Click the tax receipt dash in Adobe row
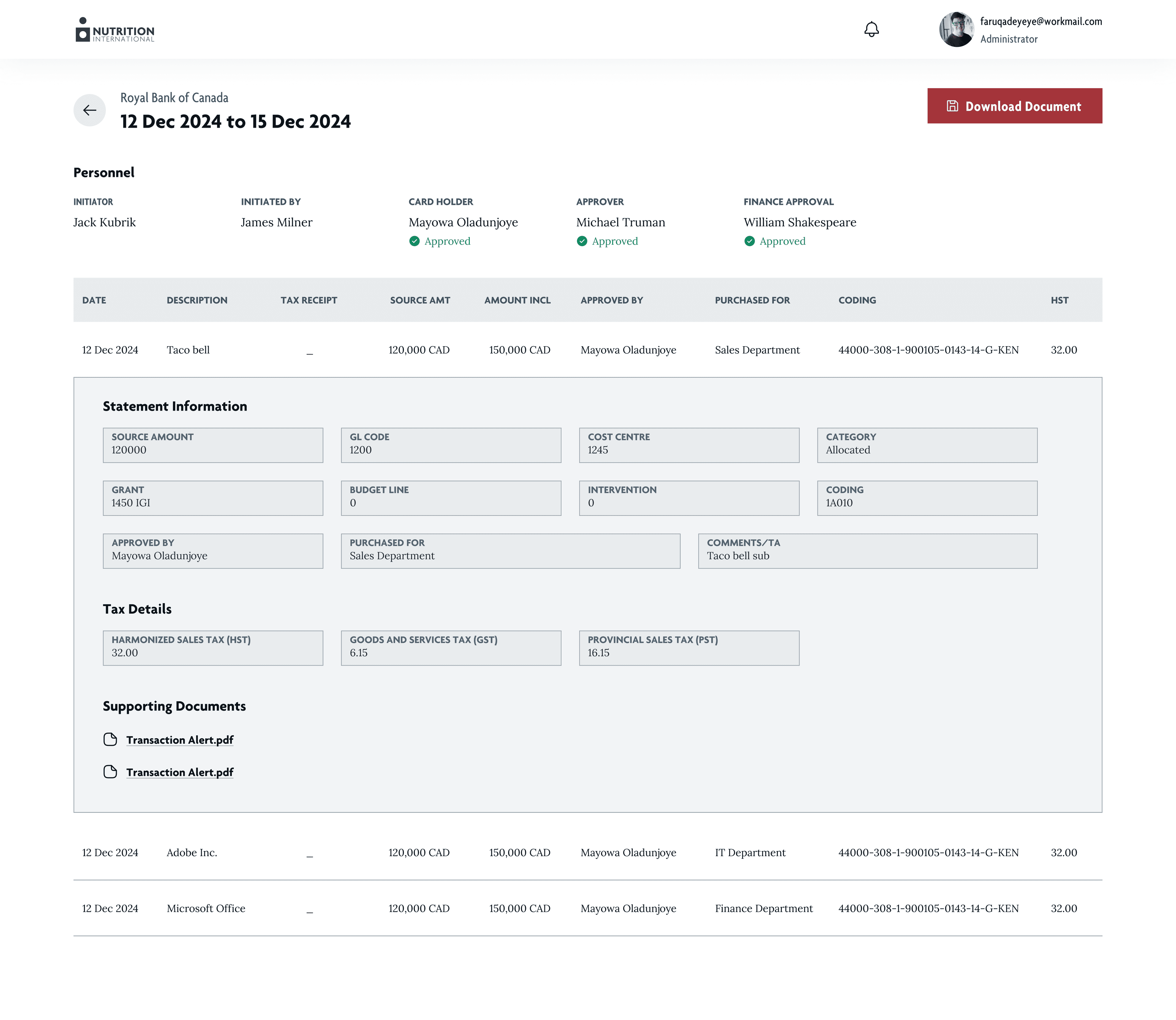The width and height of the screenshot is (1176, 1020). click(x=310, y=856)
